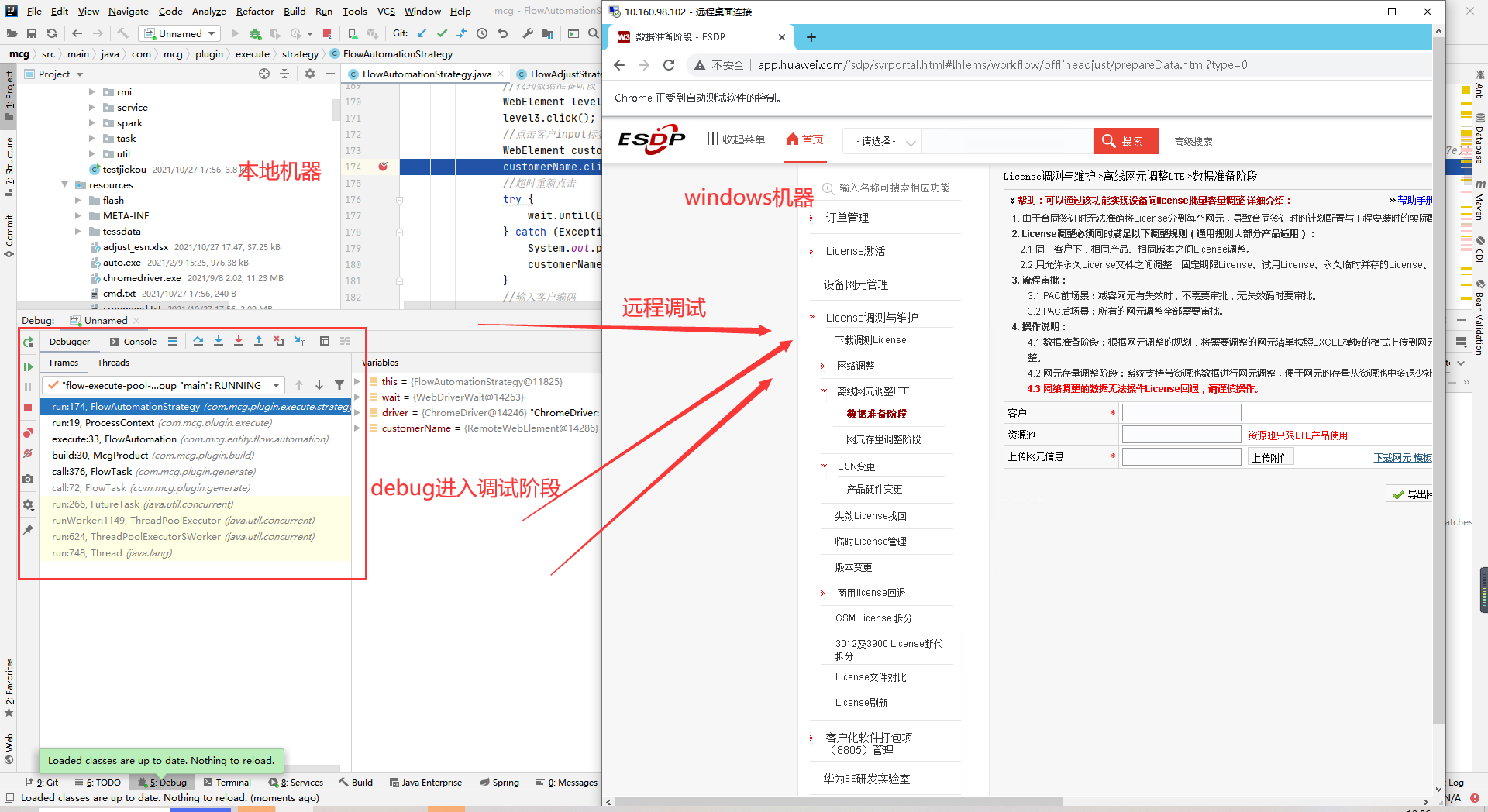Toggle the pin tab icon in Debug panel
The image size is (1488, 812).
28,530
